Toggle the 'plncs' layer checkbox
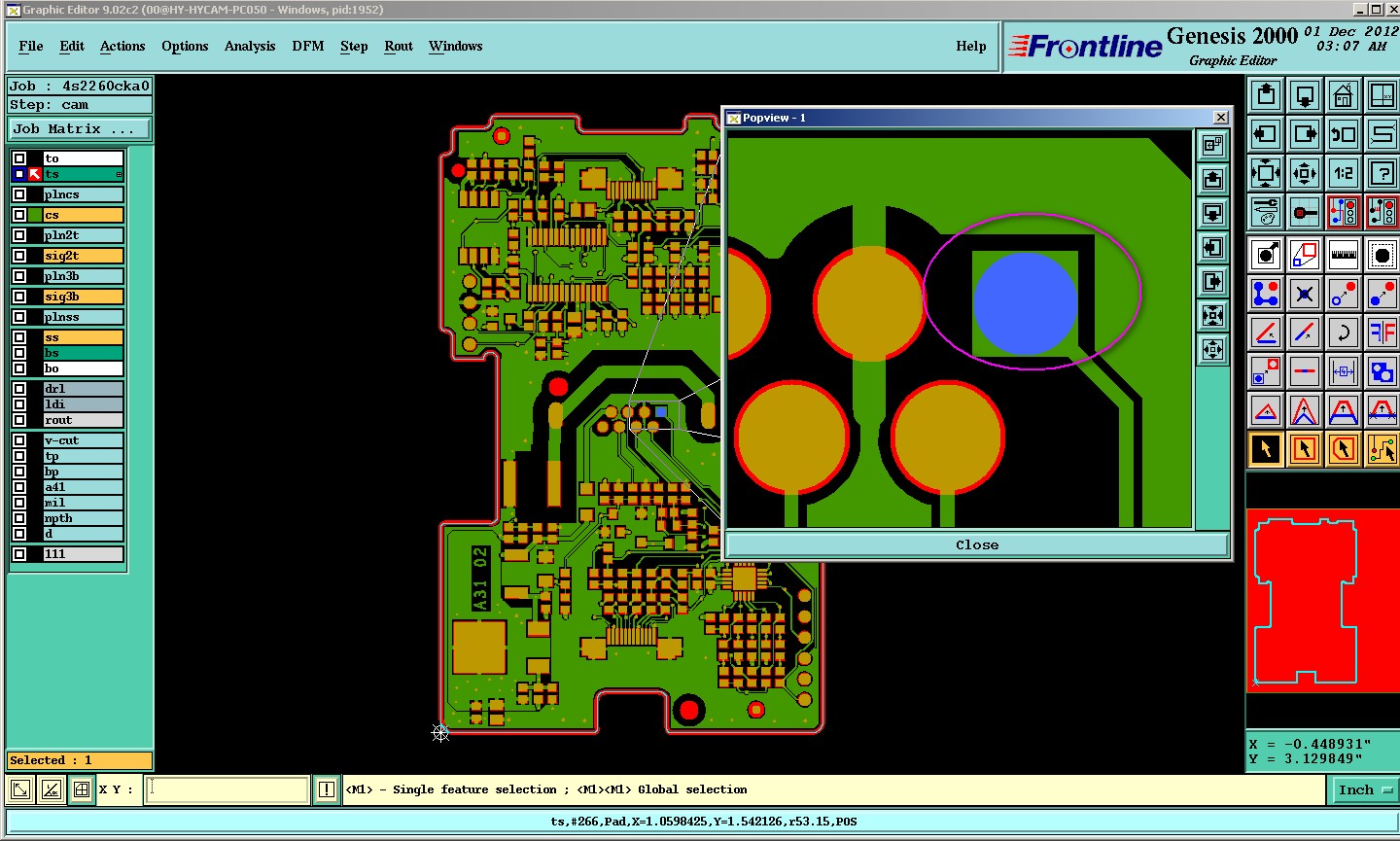Image resolution: width=1400 pixels, height=841 pixels. pyautogui.click(x=19, y=194)
